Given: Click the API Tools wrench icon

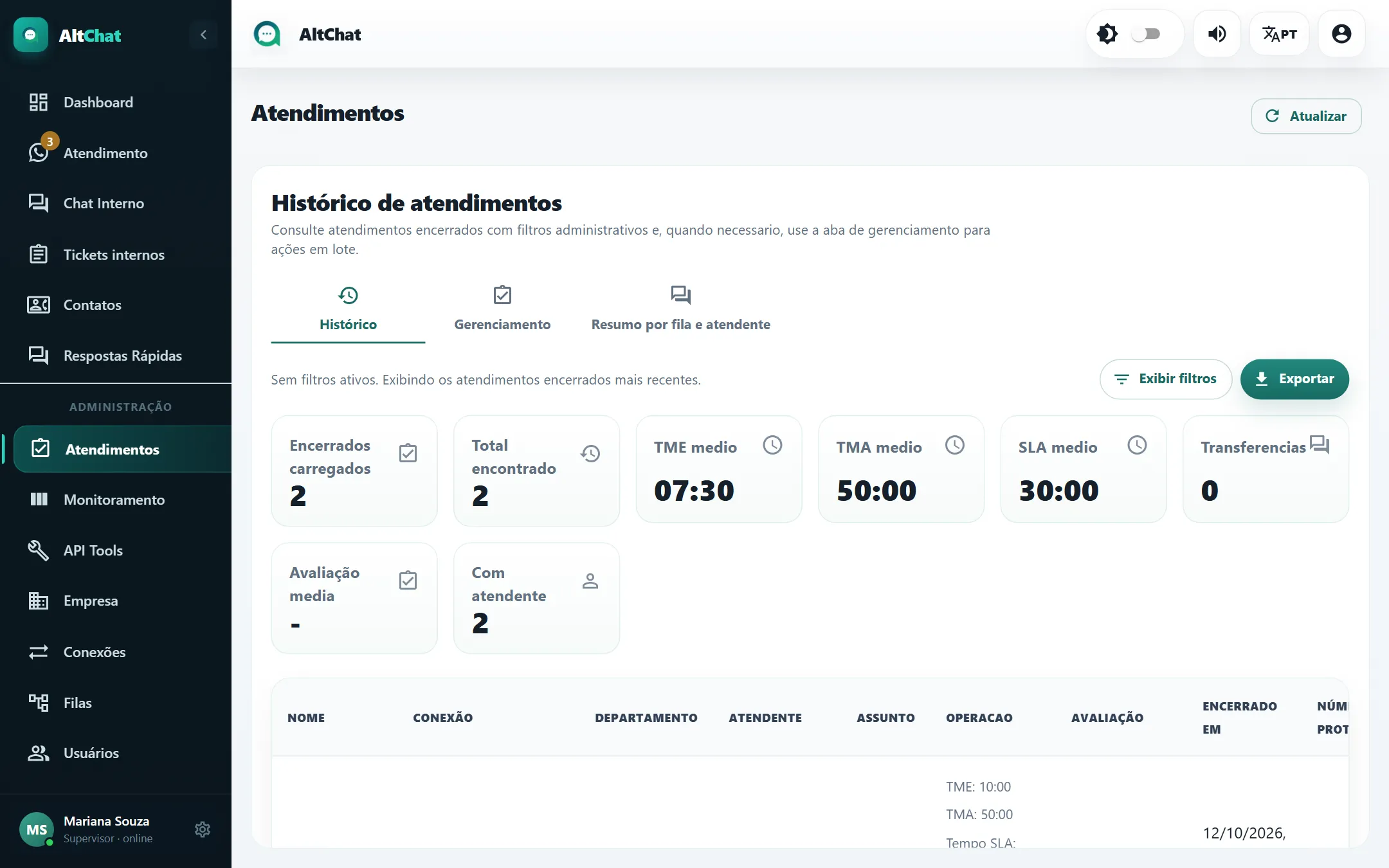Looking at the screenshot, I should 38,550.
